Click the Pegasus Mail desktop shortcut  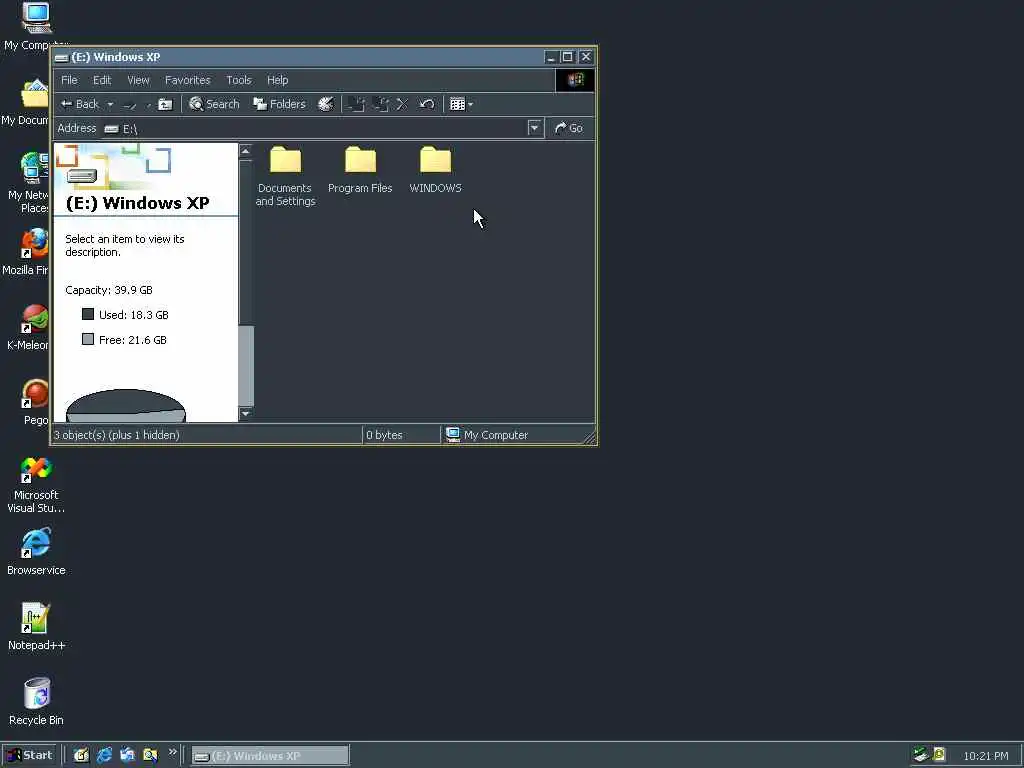pos(35,402)
